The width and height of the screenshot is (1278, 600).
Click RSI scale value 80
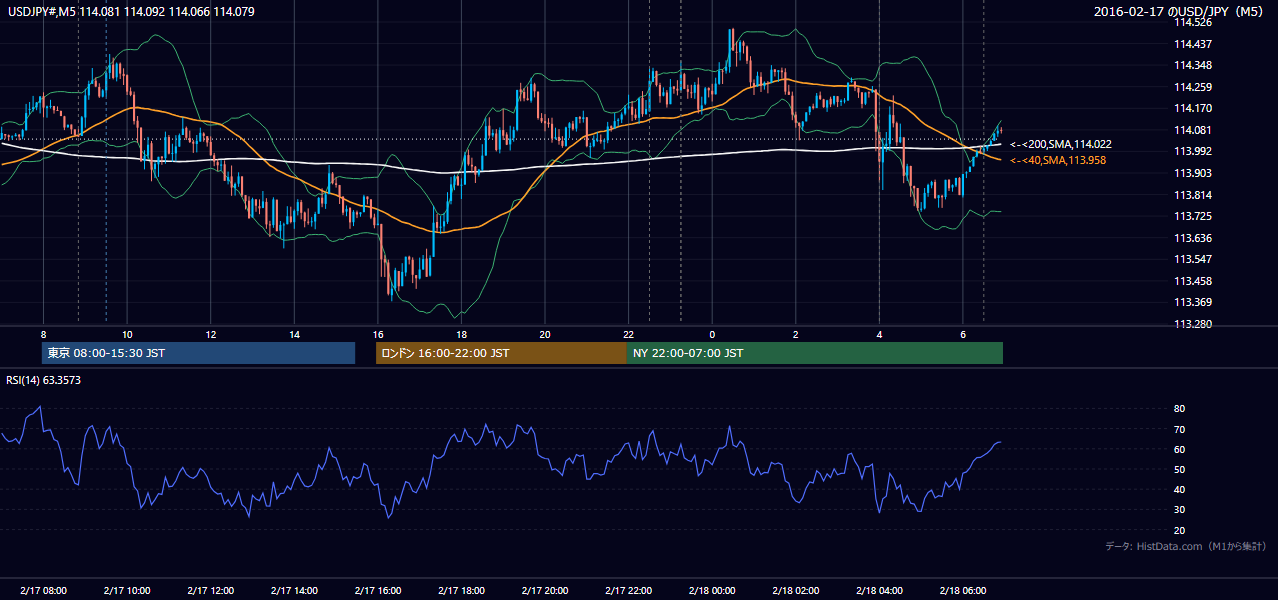pos(1179,409)
